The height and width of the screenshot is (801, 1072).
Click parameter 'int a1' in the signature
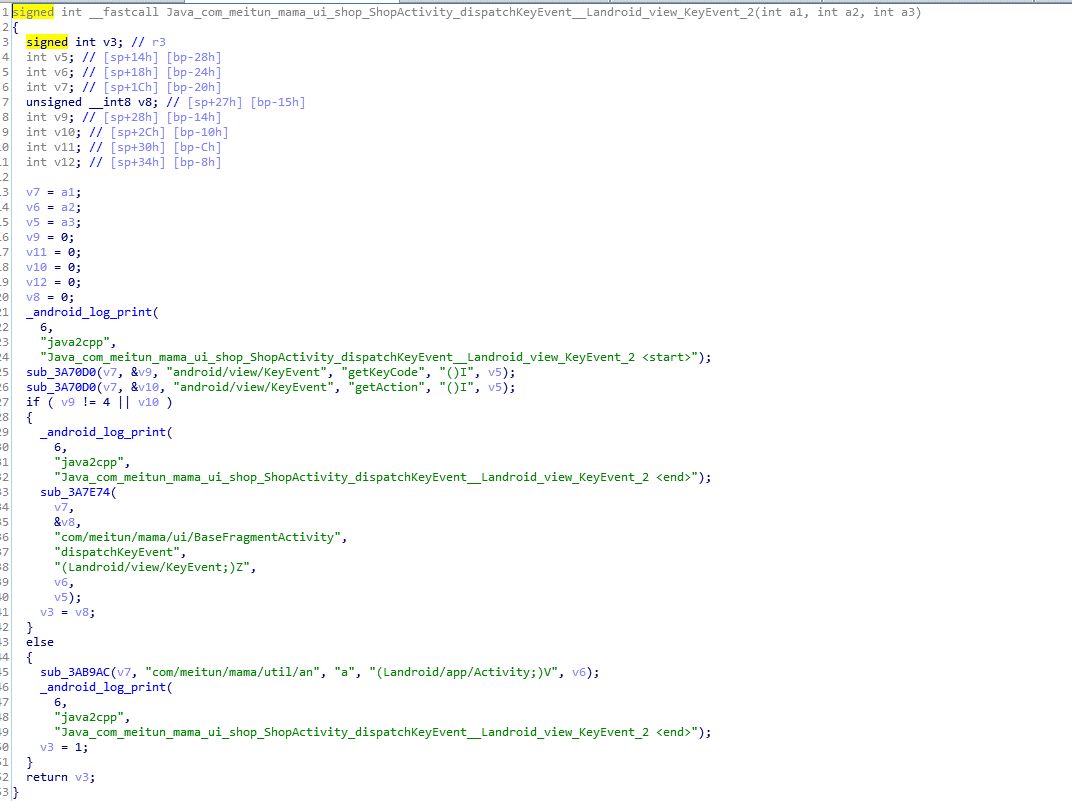point(785,12)
